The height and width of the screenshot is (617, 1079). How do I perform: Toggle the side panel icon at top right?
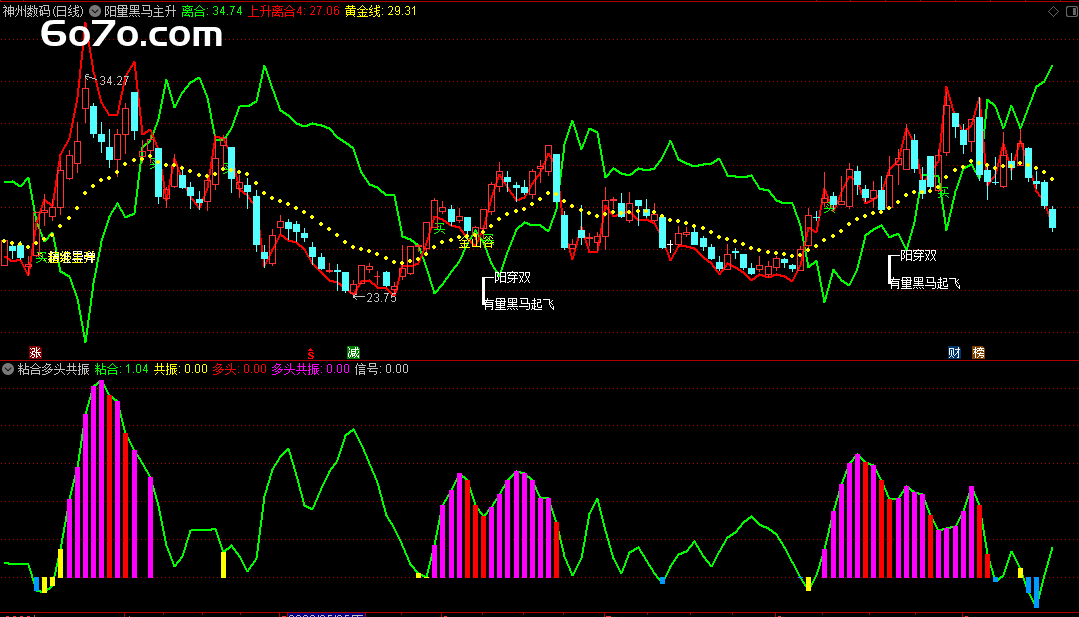(x=1073, y=11)
